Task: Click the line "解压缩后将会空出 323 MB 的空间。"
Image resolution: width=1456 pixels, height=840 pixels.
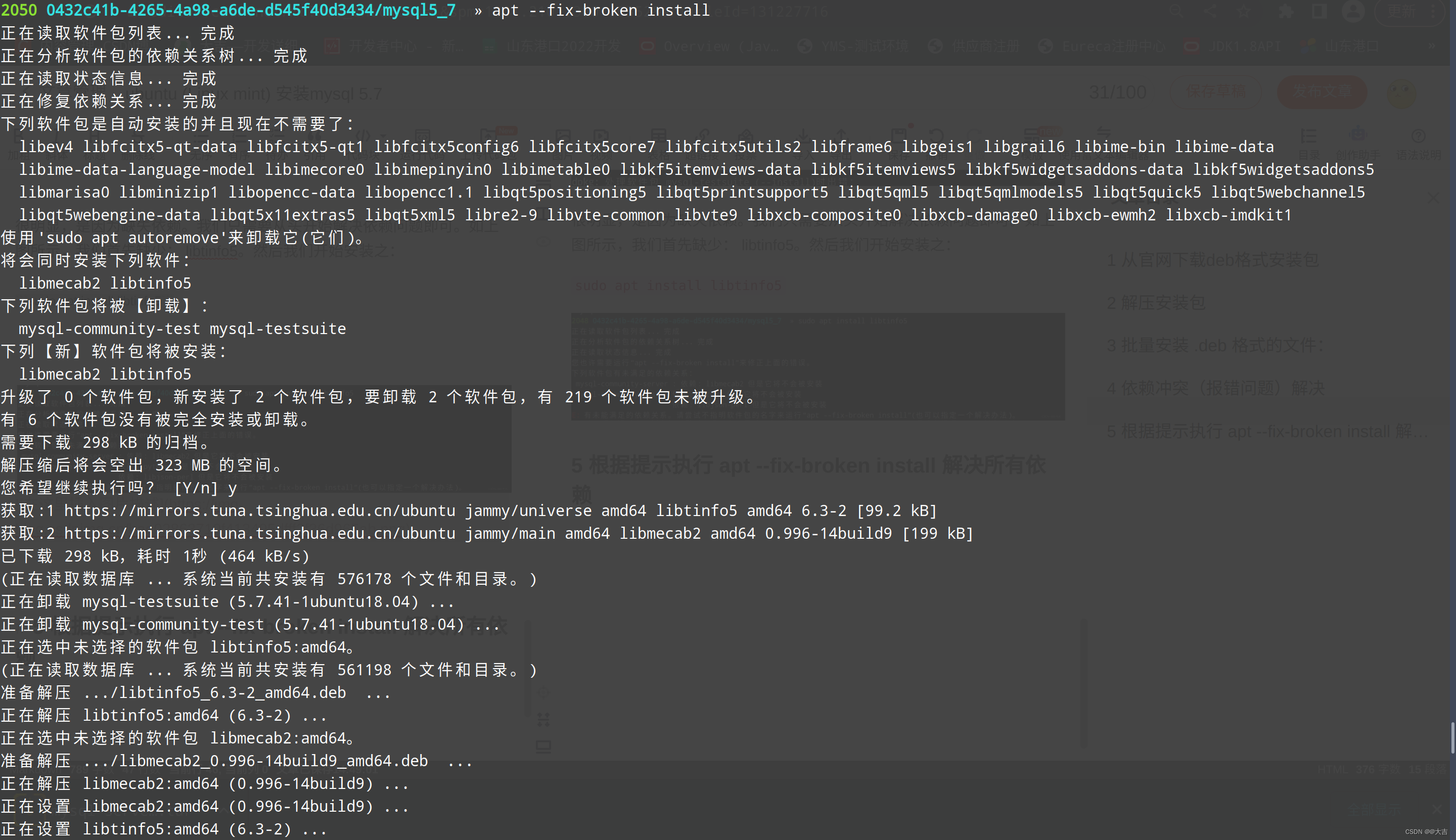Action: point(142,465)
